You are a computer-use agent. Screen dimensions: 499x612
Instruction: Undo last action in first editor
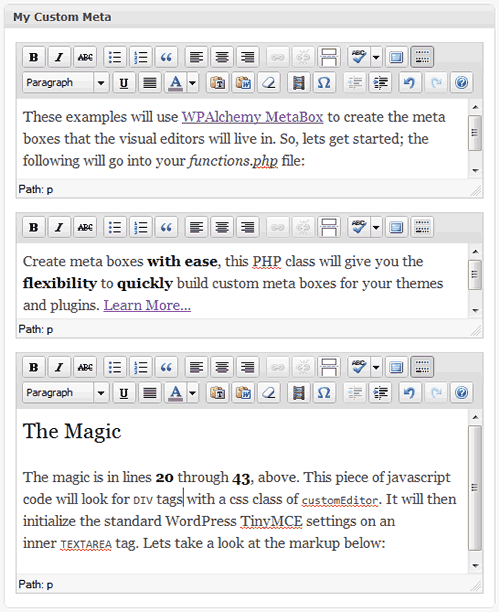(410, 83)
